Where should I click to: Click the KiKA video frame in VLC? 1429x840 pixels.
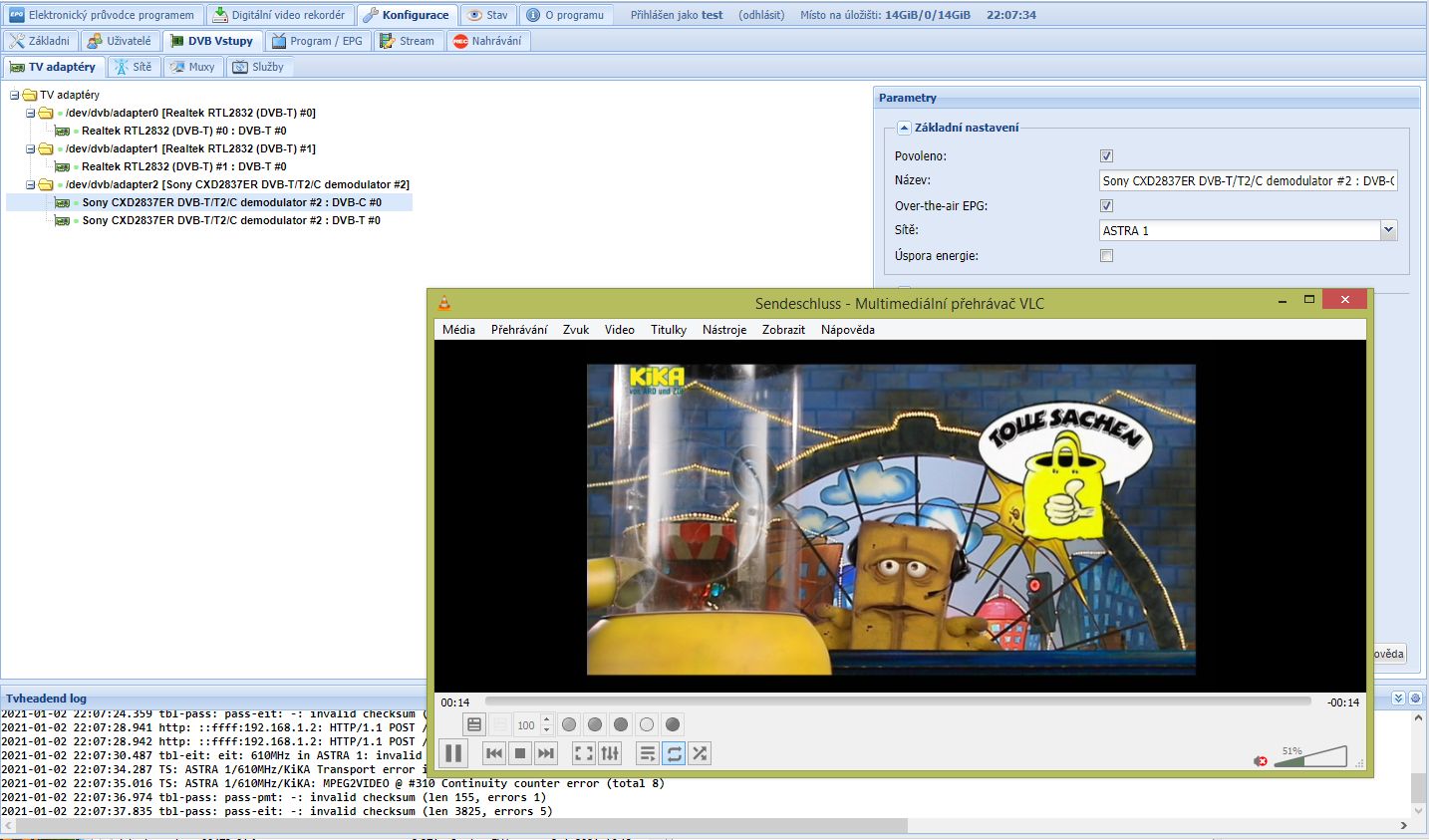tap(891, 519)
